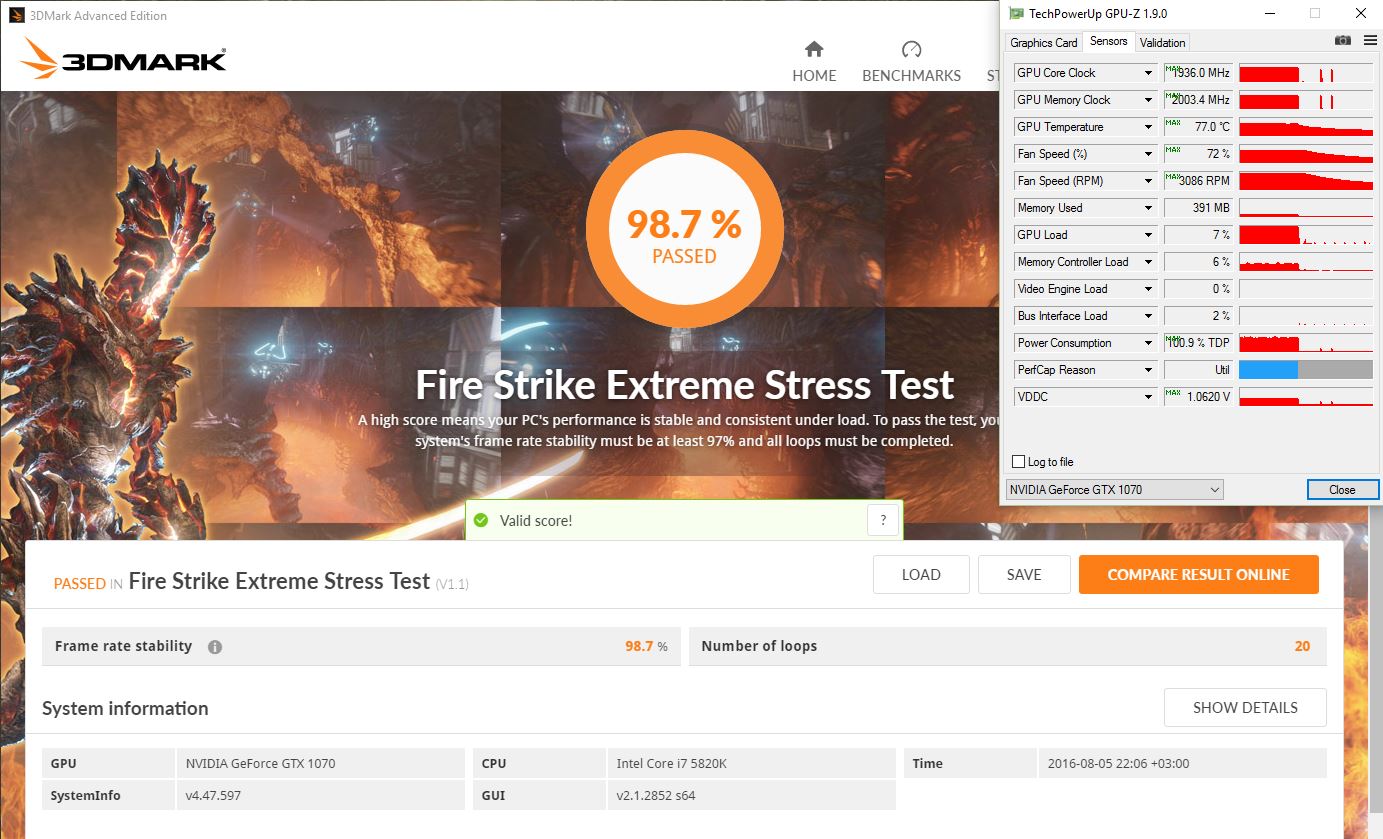This screenshot has width=1383, height=839.
Task: Open the Video Engine Load dropdown
Action: tap(1148, 289)
